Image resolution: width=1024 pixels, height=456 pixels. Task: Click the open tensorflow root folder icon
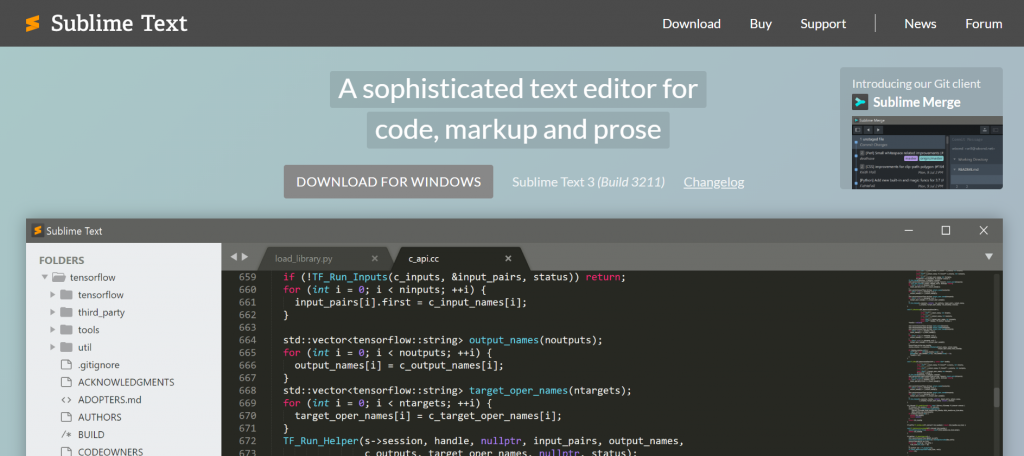click(x=59, y=277)
